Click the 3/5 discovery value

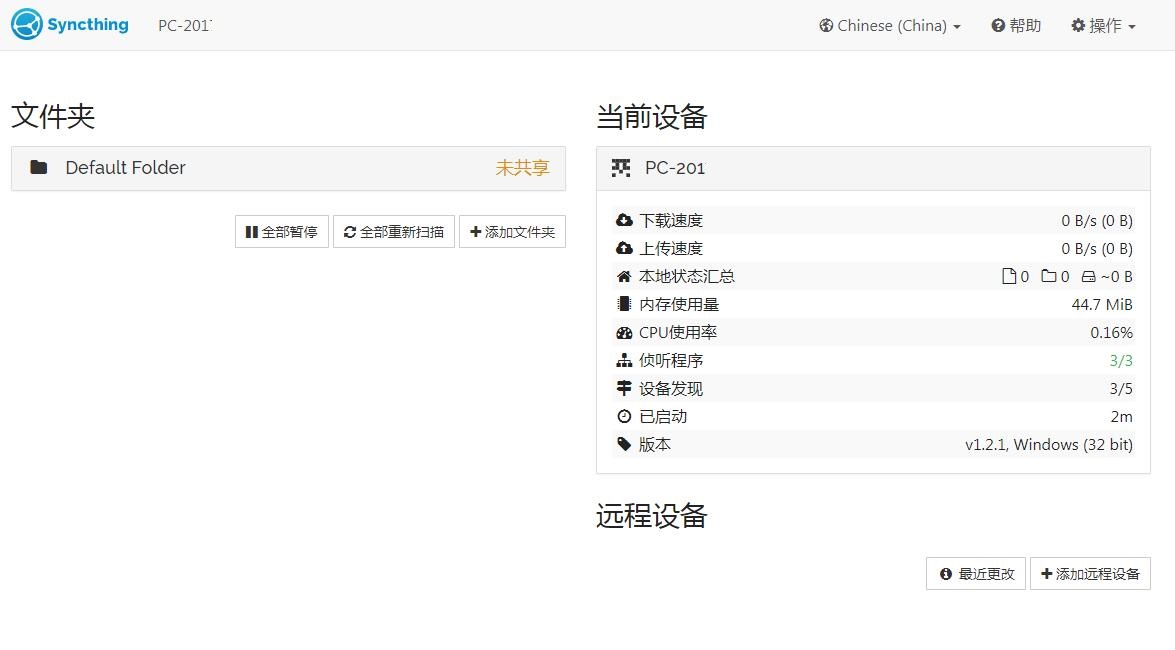pyautogui.click(x=1121, y=388)
